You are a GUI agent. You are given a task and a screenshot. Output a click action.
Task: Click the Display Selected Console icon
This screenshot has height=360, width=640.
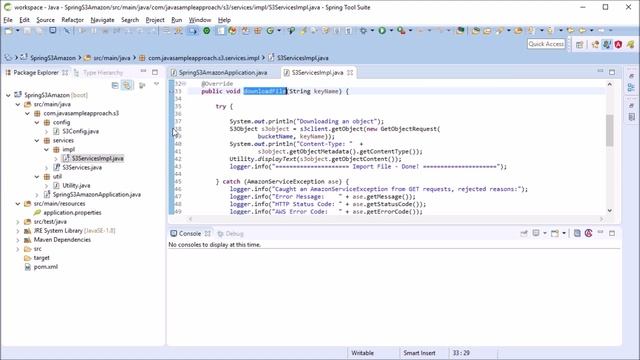[x=536, y=233]
